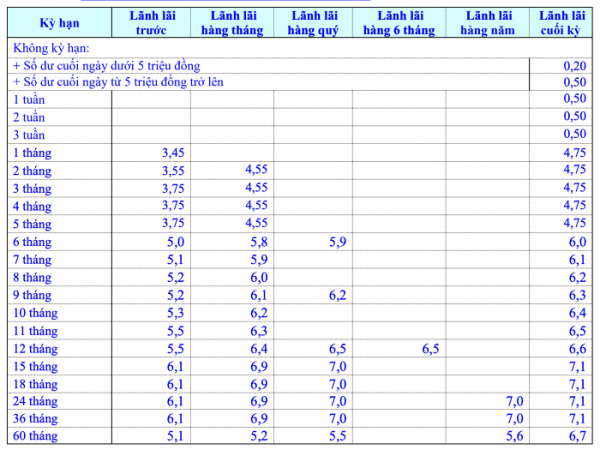Select the '10 tháng' term label
Viewport: 600px width, 450px height.
[35, 313]
